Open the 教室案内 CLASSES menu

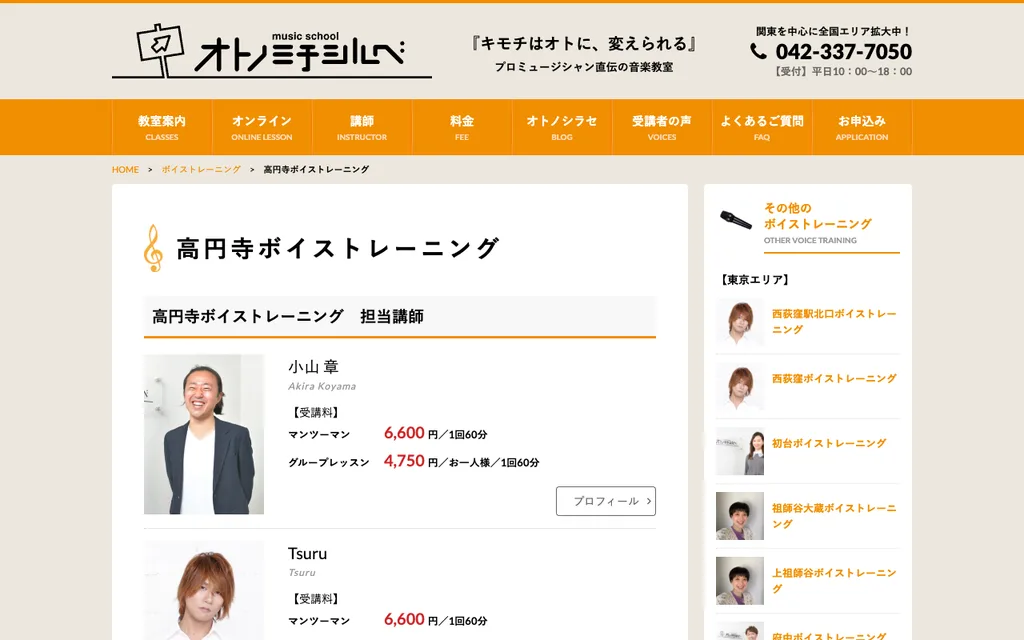[162, 127]
